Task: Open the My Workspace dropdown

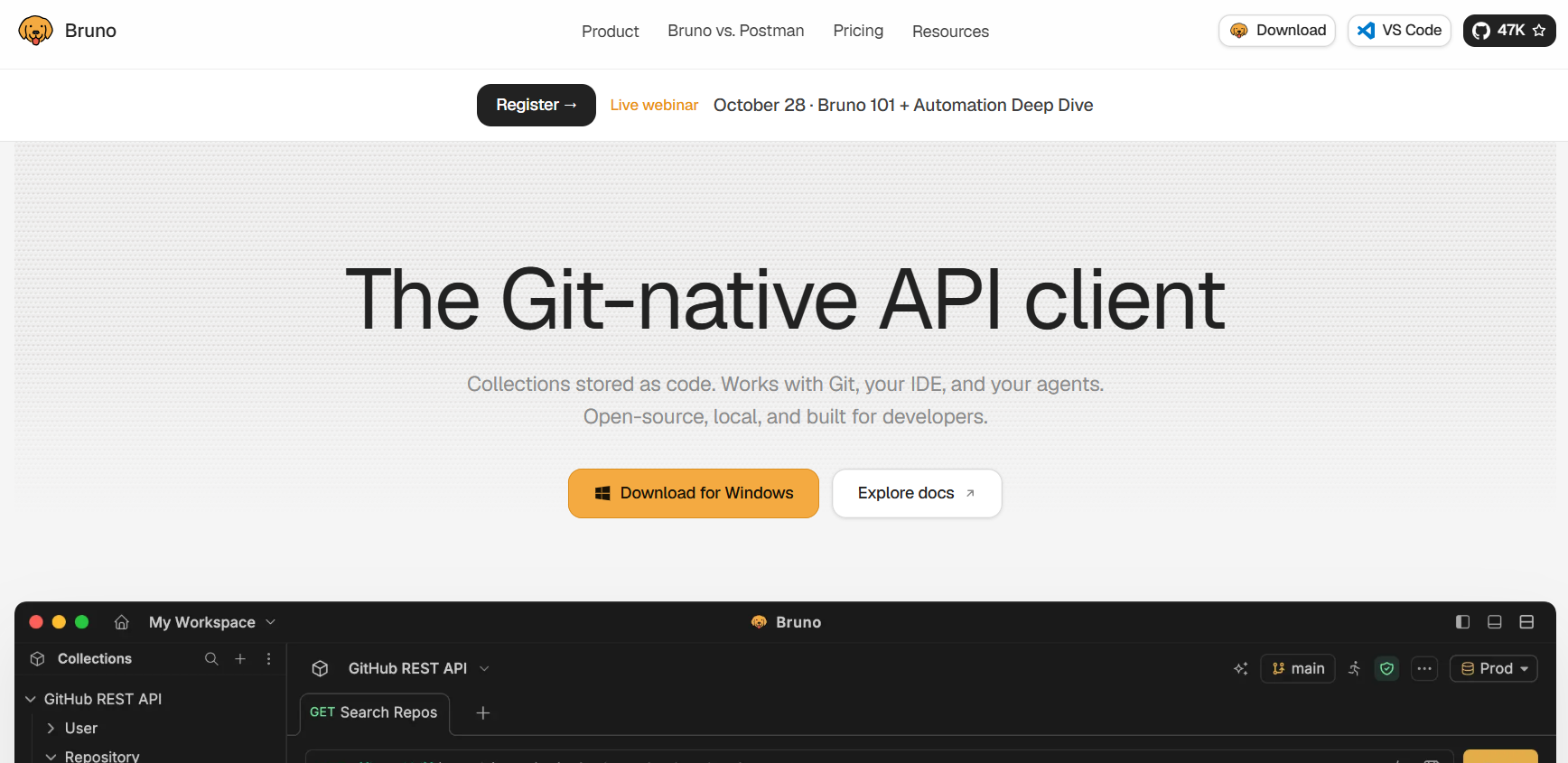Action: coord(212,622)
